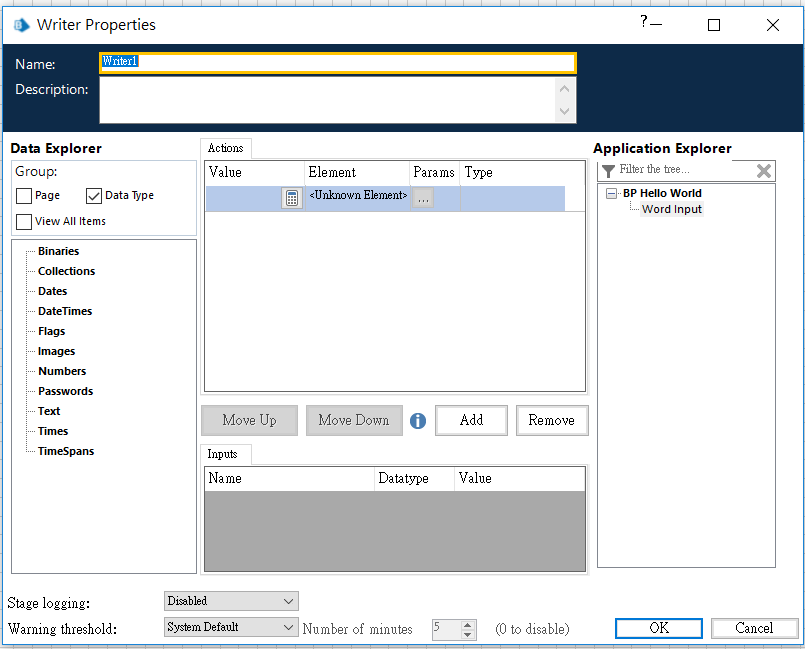Viewport: 805px width, 649px height.
Task: Select Numbers in Data Explorer
Action: (x=62, y=371)
